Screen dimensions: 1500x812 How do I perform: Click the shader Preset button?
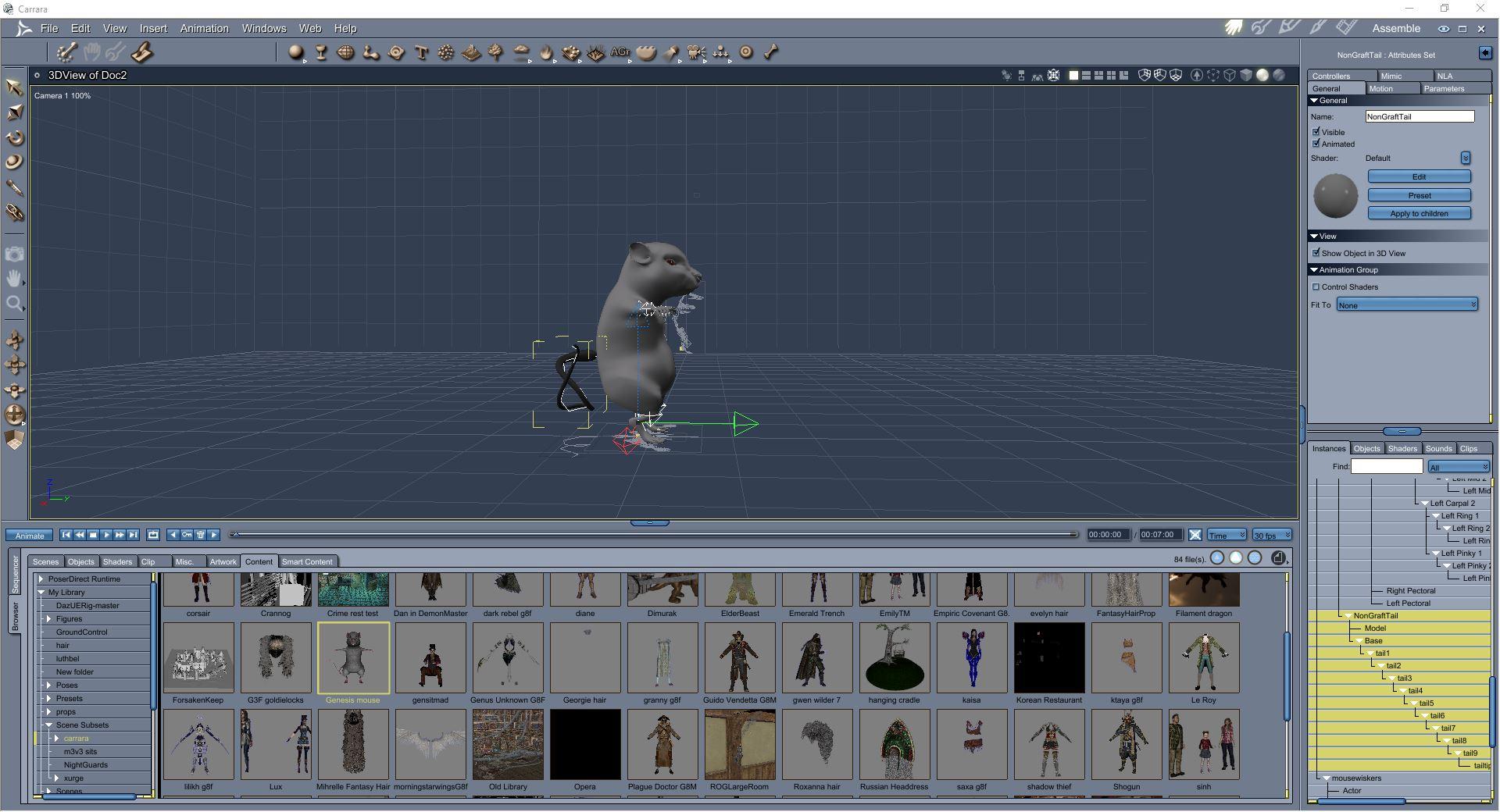[1420, 195]
